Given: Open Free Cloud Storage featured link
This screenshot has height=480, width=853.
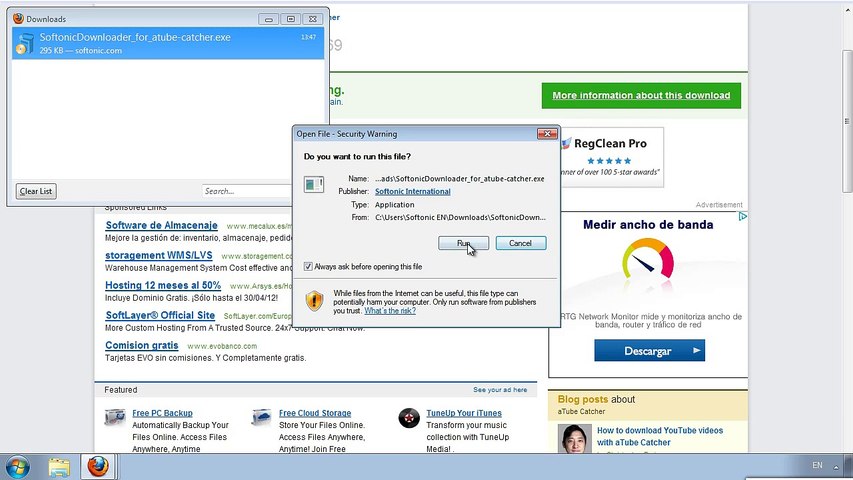Looking at the screenshot, I should click(315, 413).
